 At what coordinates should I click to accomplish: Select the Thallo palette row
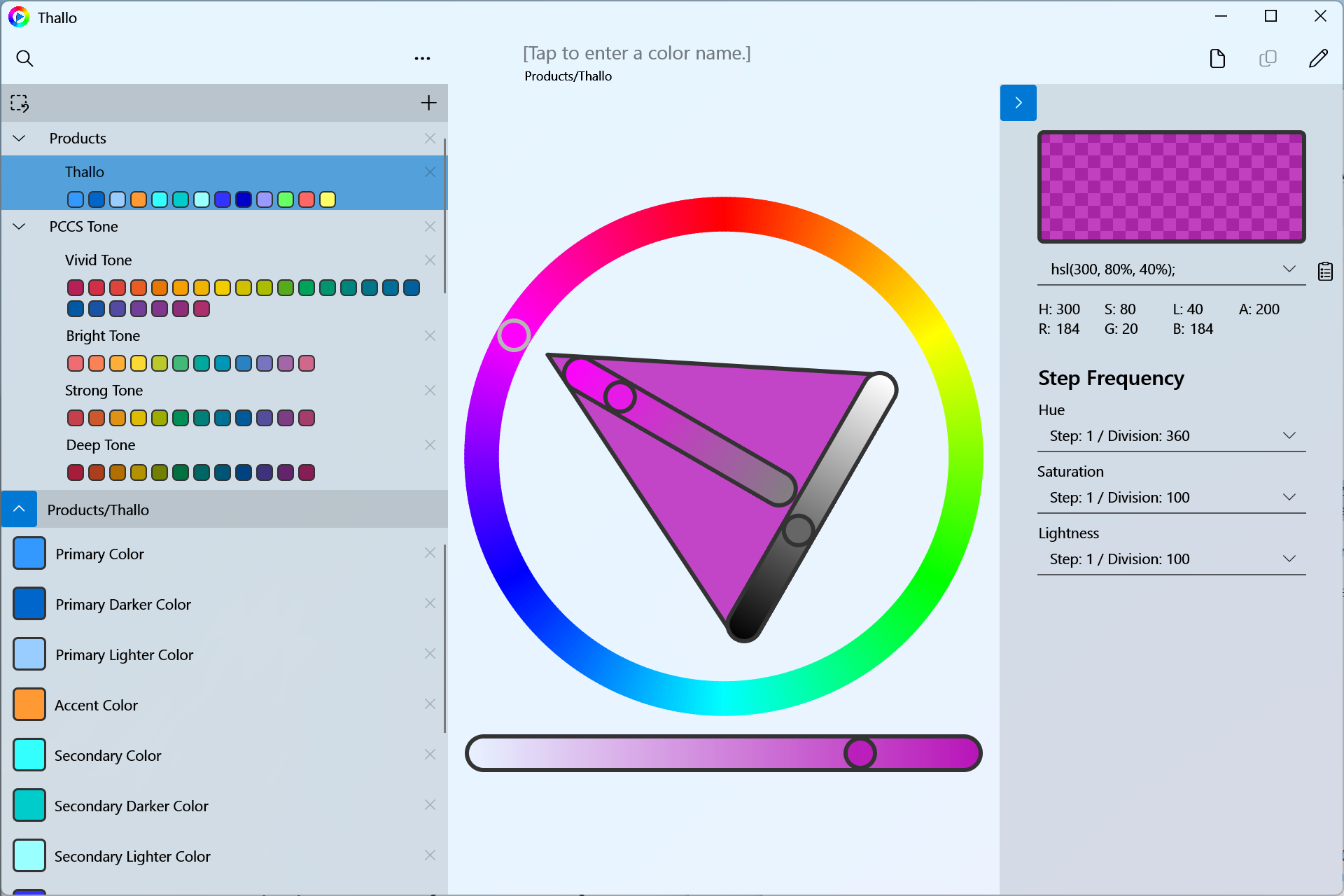tap(223, 183)
